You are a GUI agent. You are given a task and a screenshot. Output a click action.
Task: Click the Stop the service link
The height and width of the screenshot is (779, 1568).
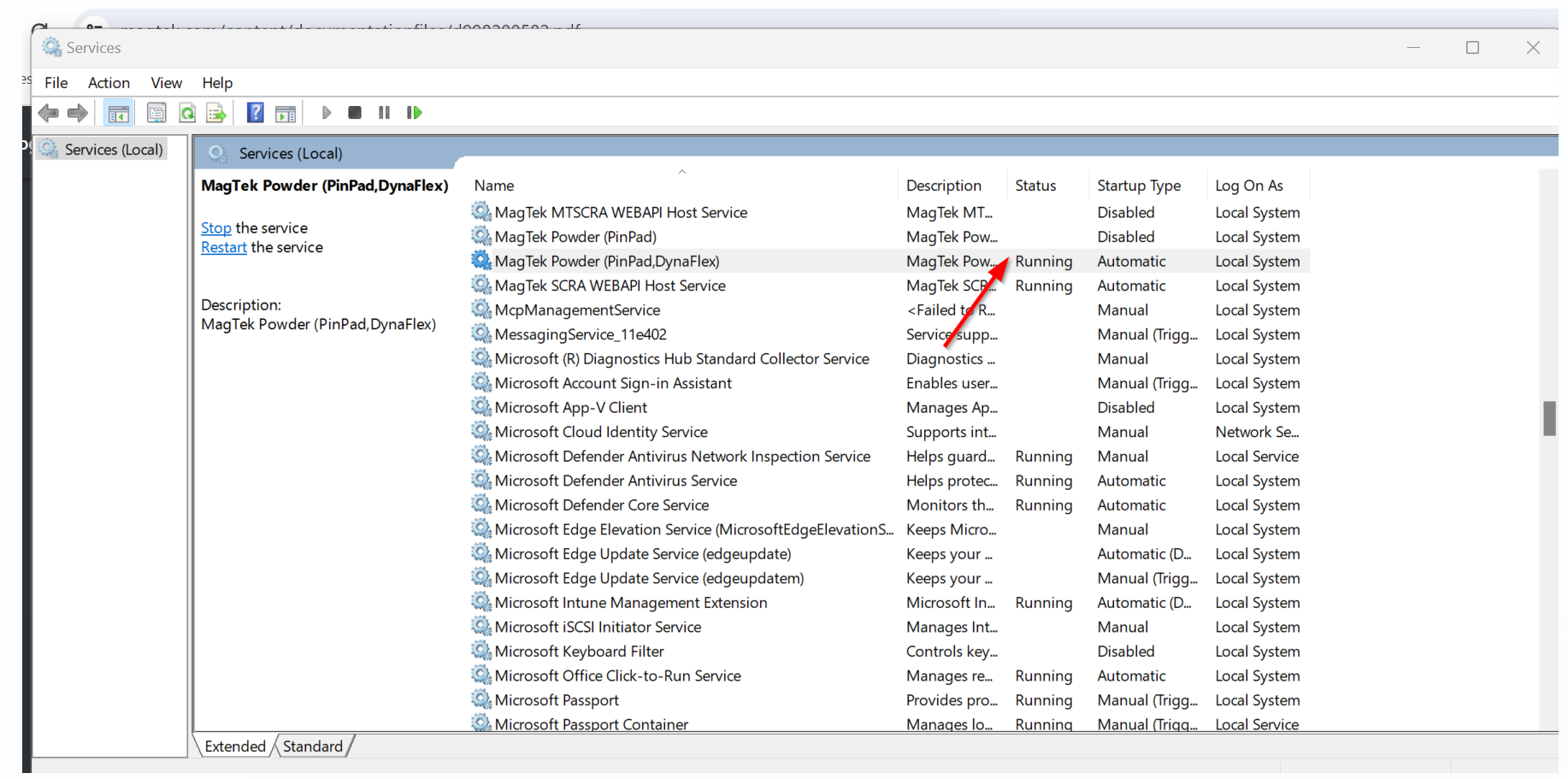215,228
